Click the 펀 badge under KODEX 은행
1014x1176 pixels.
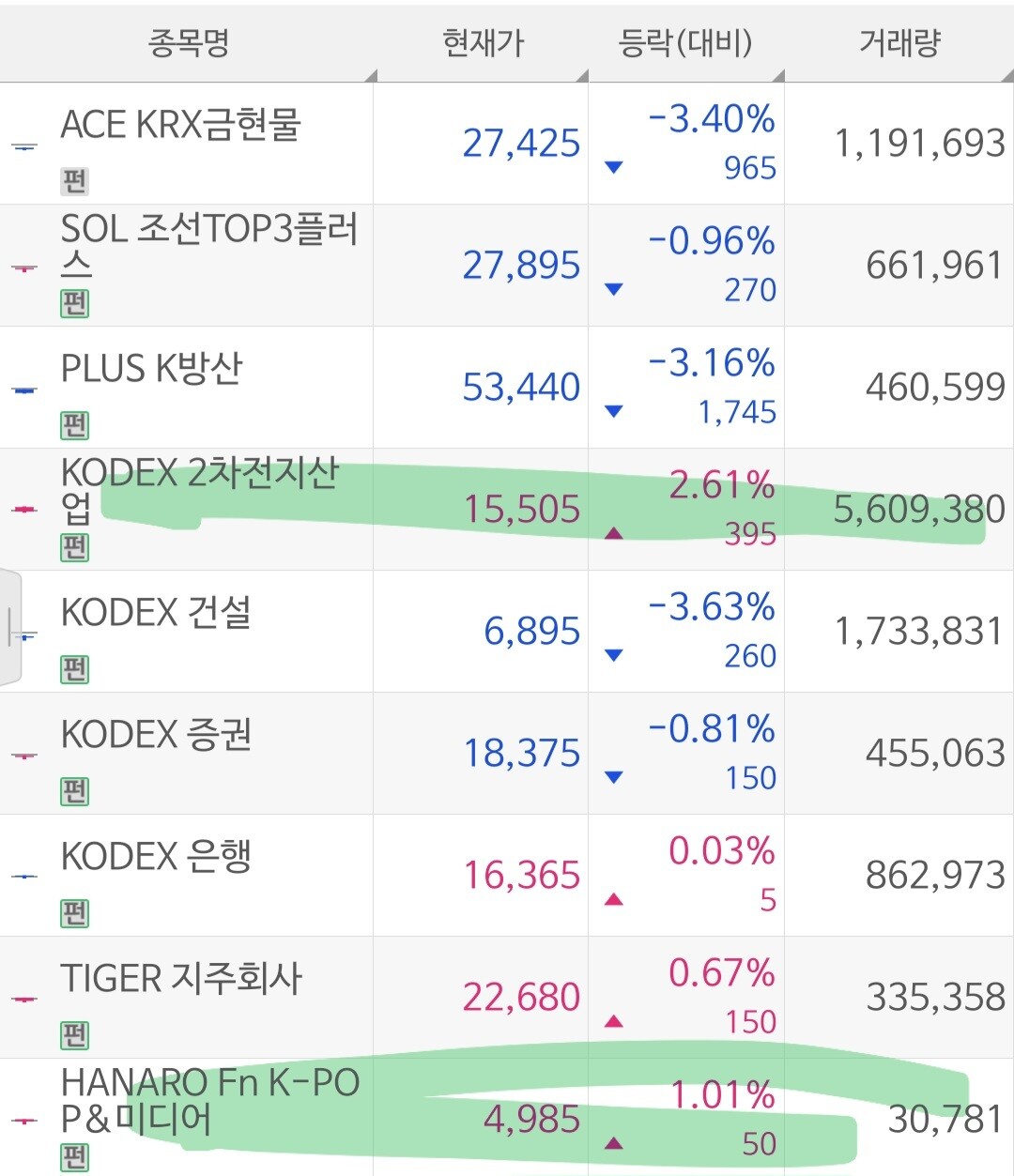(74, 913)
